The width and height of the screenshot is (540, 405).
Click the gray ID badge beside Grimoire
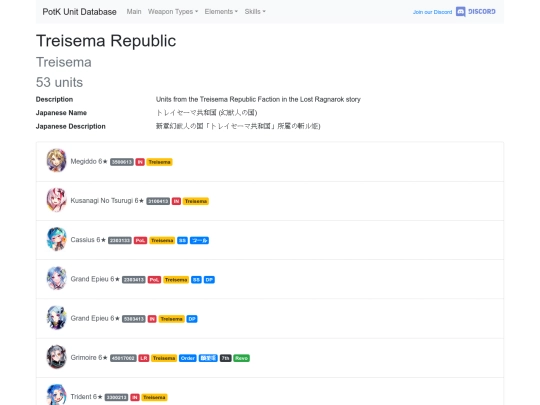point(123,358)
